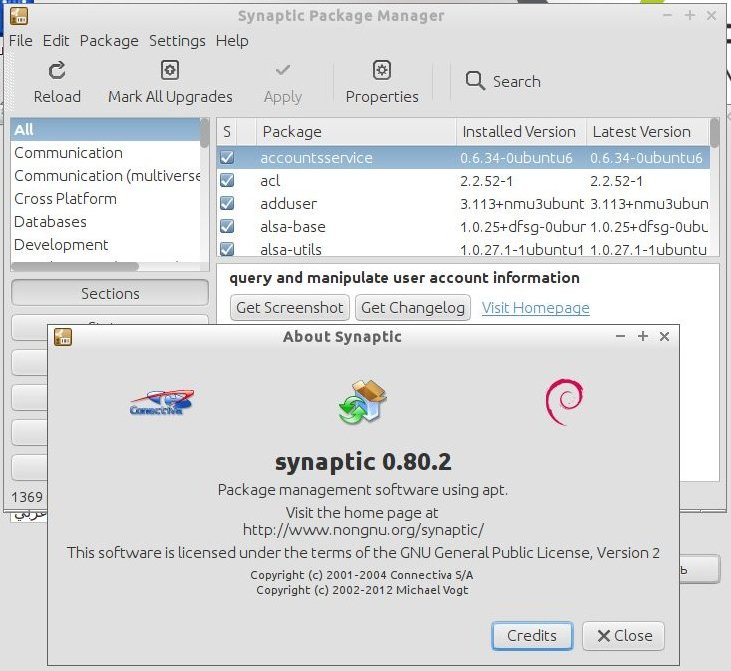Toggle status checkbox for adduser
This screenshot has height=671, width=731.
click(227, 203)
